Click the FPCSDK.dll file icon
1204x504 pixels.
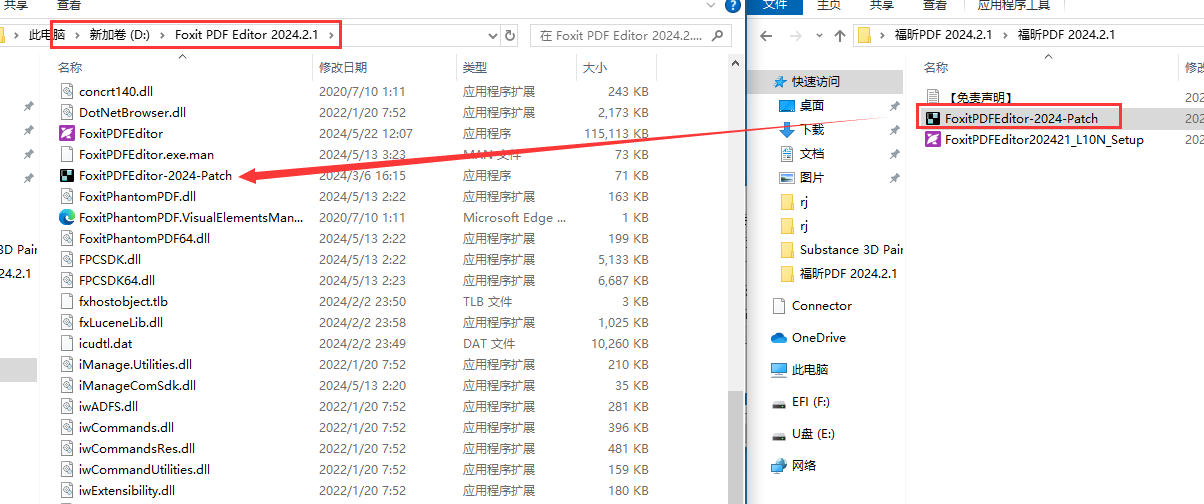(x=67, y=259)
